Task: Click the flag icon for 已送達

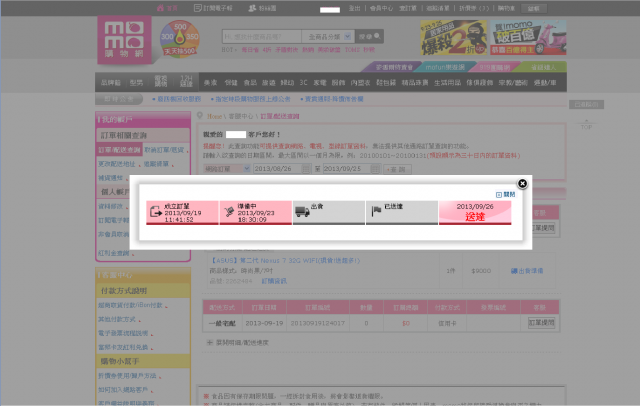Action: pos(376,211)
